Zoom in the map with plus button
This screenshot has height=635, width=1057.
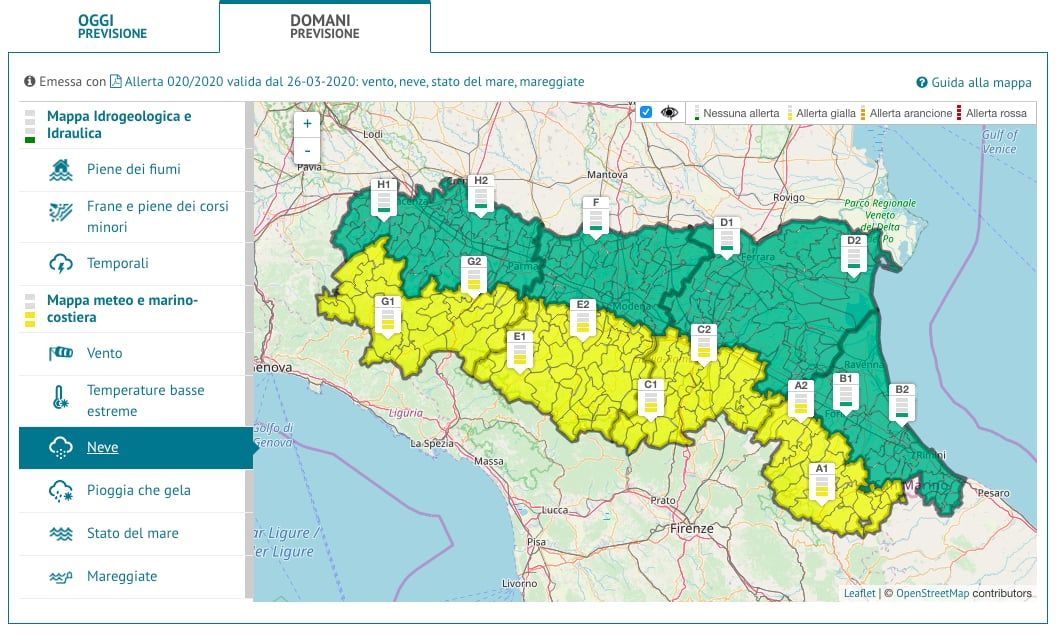point(307,124)
